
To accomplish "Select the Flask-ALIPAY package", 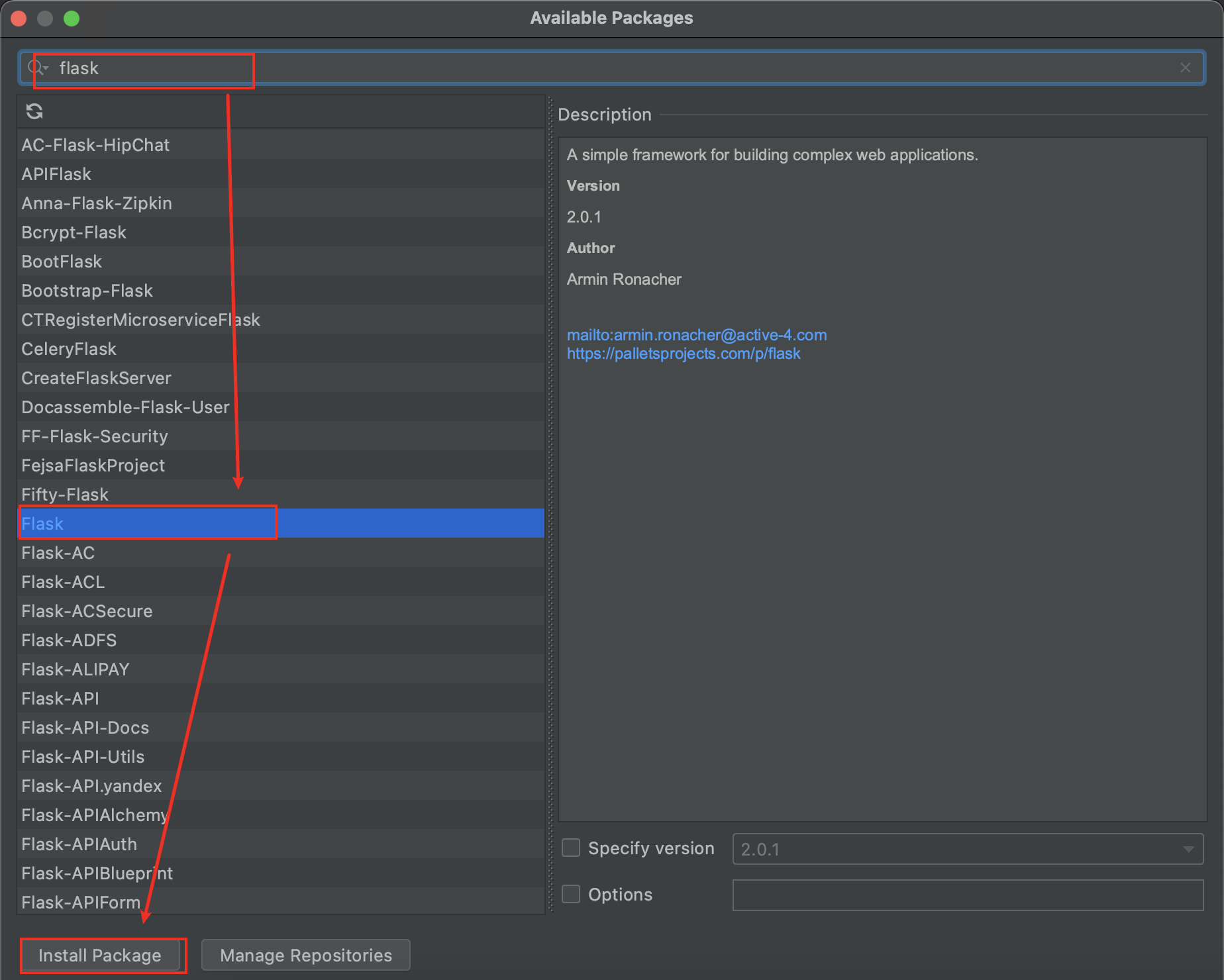I will coord(281,669).
